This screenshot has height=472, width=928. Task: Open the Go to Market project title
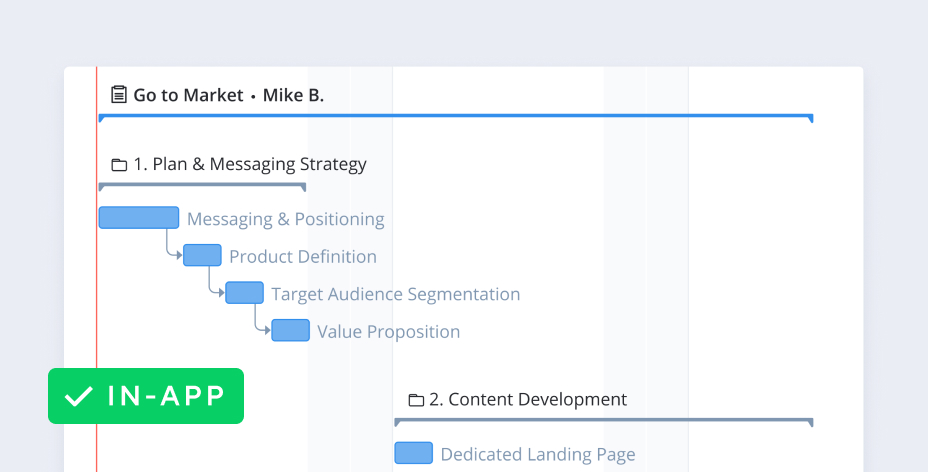pyautogui.click(x=188, y=95)
